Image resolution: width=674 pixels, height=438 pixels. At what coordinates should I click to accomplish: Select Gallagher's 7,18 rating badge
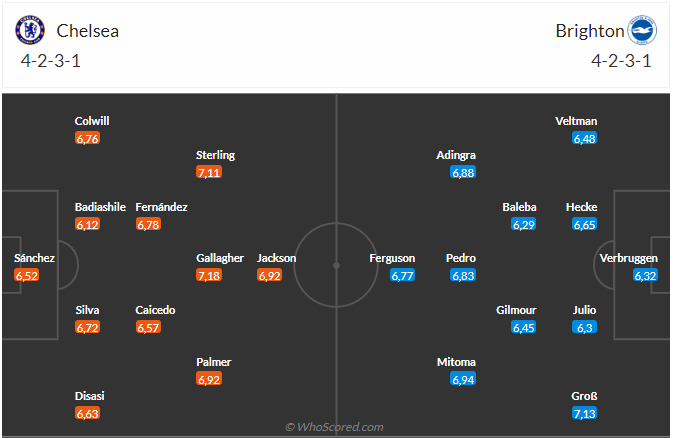(x=209, y=275)
